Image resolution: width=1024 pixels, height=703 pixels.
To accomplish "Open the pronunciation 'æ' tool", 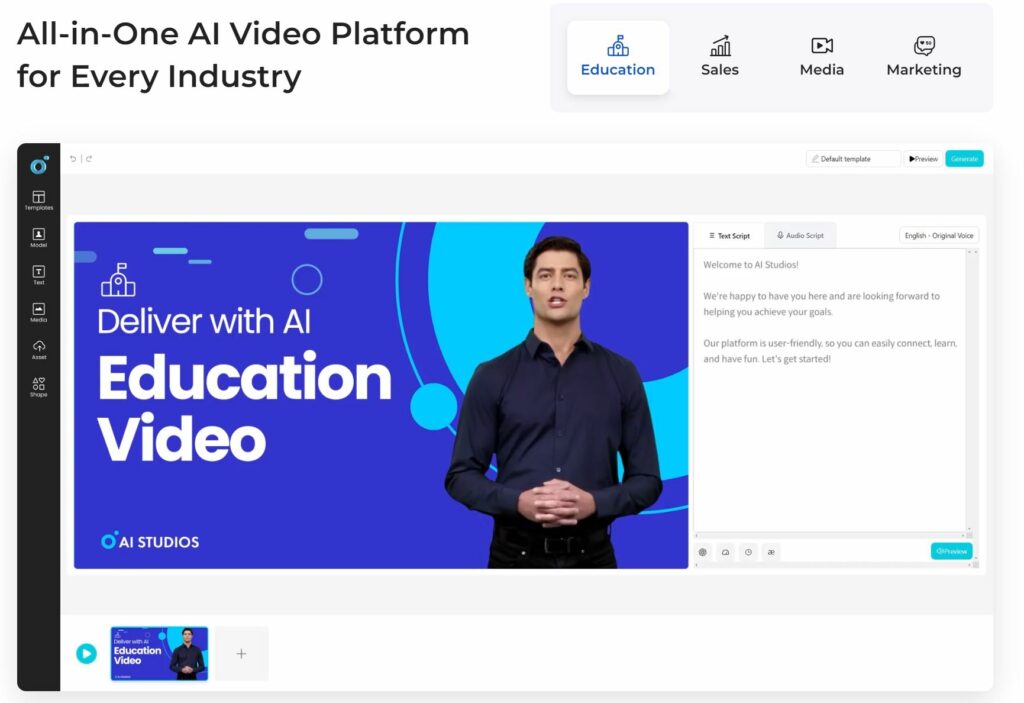I will tap(771, 552).
